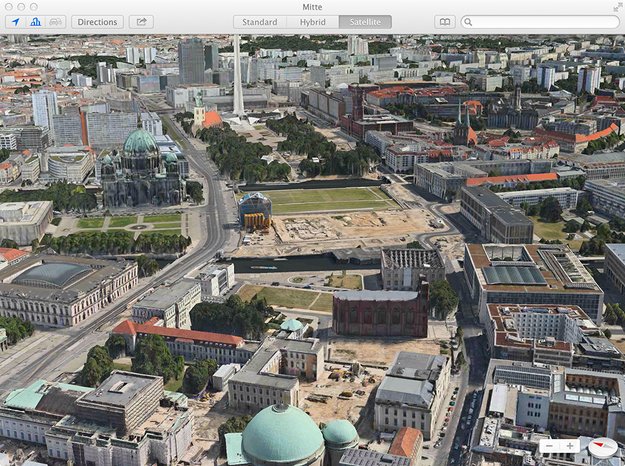Click the search field
Viewport: 625px width, 466px height.
[540, 22]
